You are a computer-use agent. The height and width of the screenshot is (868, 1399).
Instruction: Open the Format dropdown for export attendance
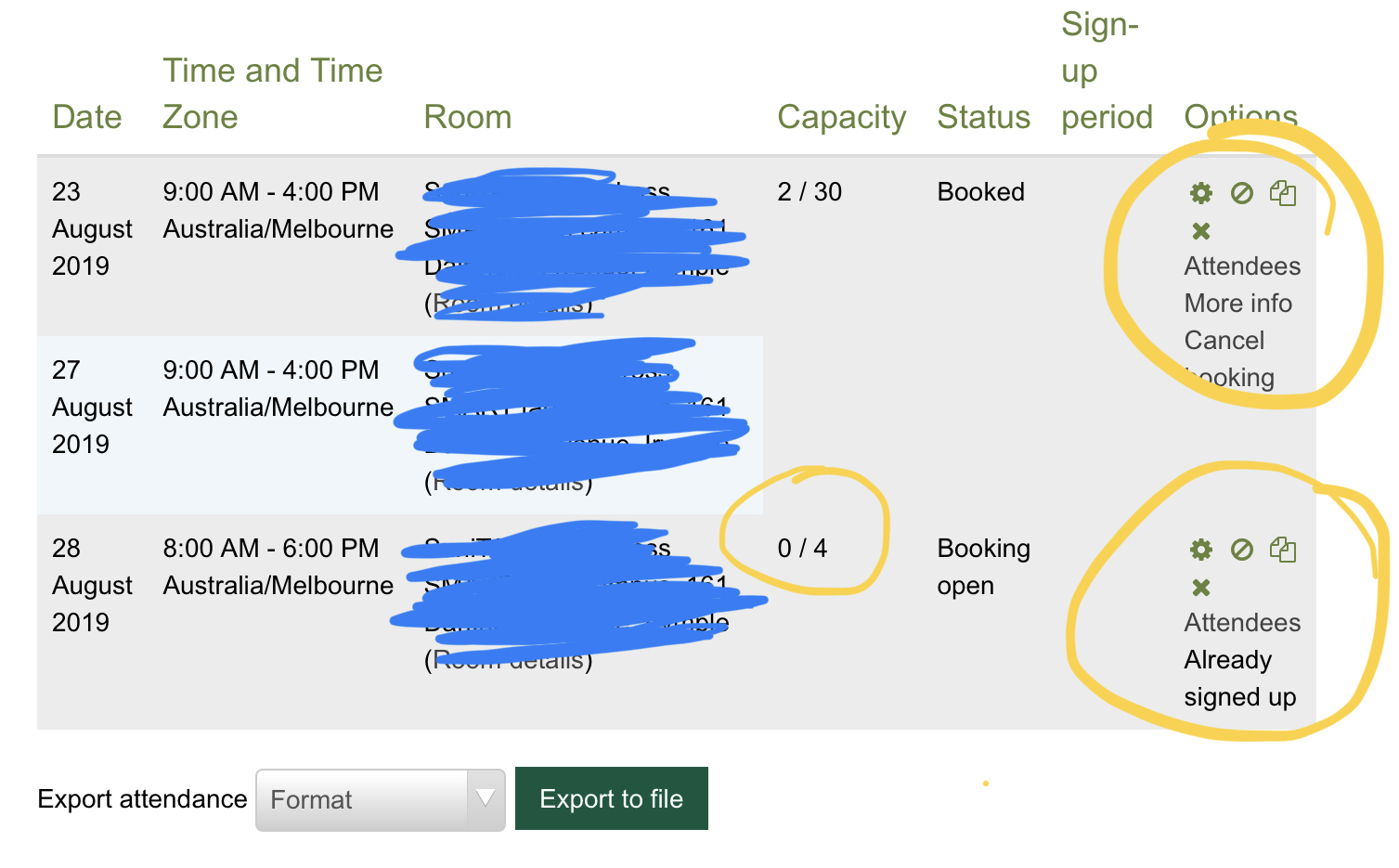tap(381, 799)
